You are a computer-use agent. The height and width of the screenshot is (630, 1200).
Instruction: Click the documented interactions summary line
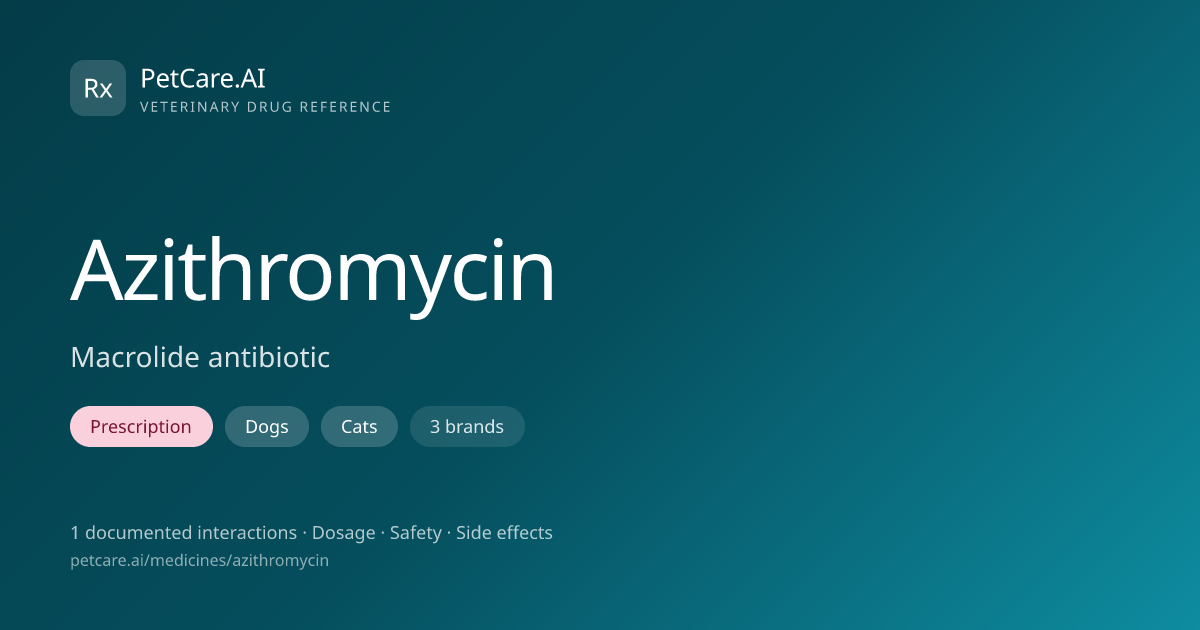(x=311, y=533)
